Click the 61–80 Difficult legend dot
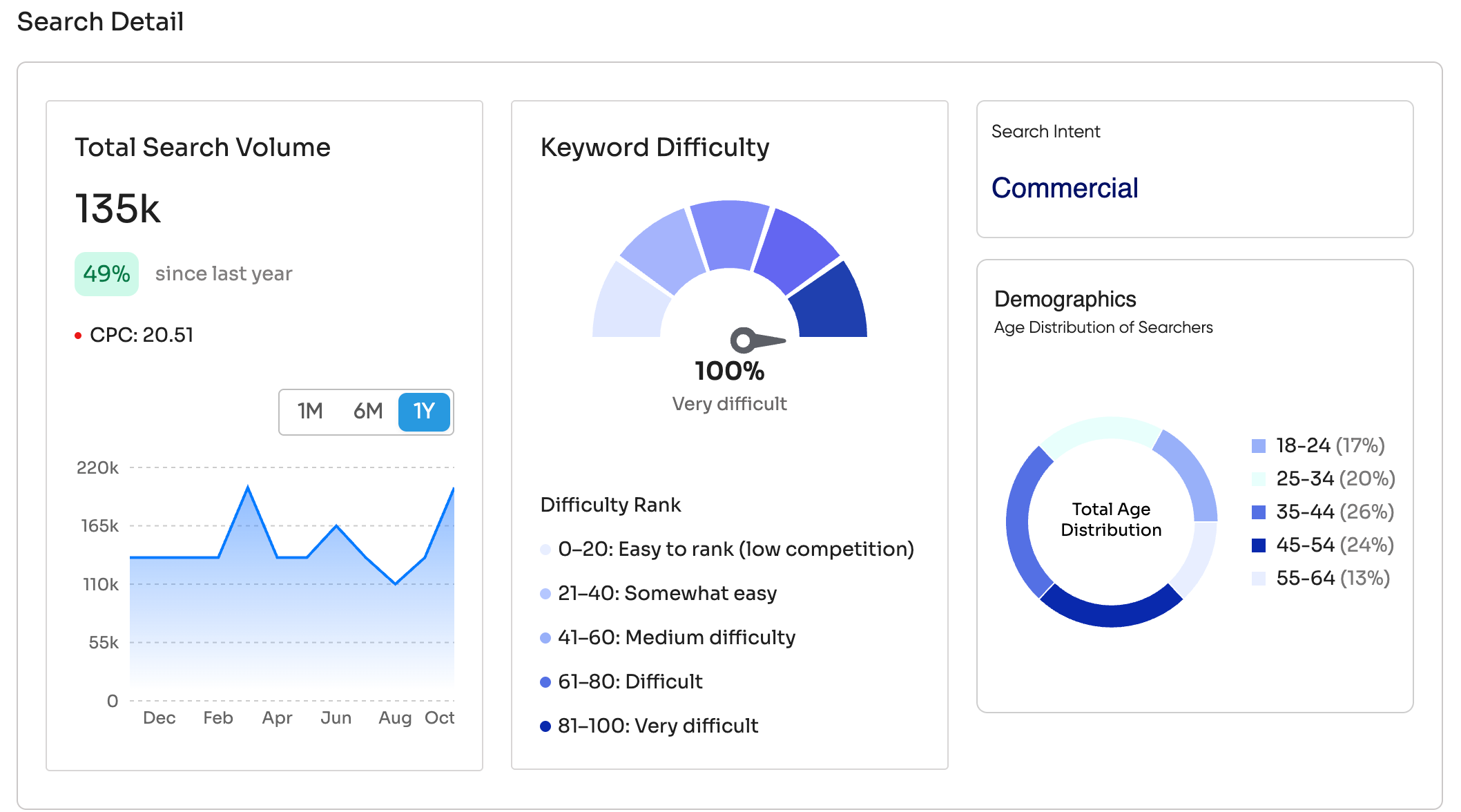Viewport: 1461px width, 812px height. [x=545, y=682]
